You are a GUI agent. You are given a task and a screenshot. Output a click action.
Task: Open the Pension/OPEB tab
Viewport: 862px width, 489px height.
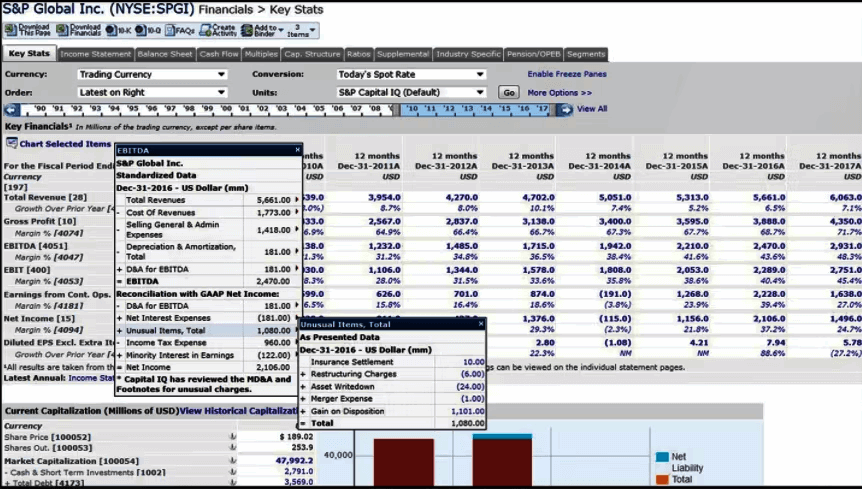[534, 54]
